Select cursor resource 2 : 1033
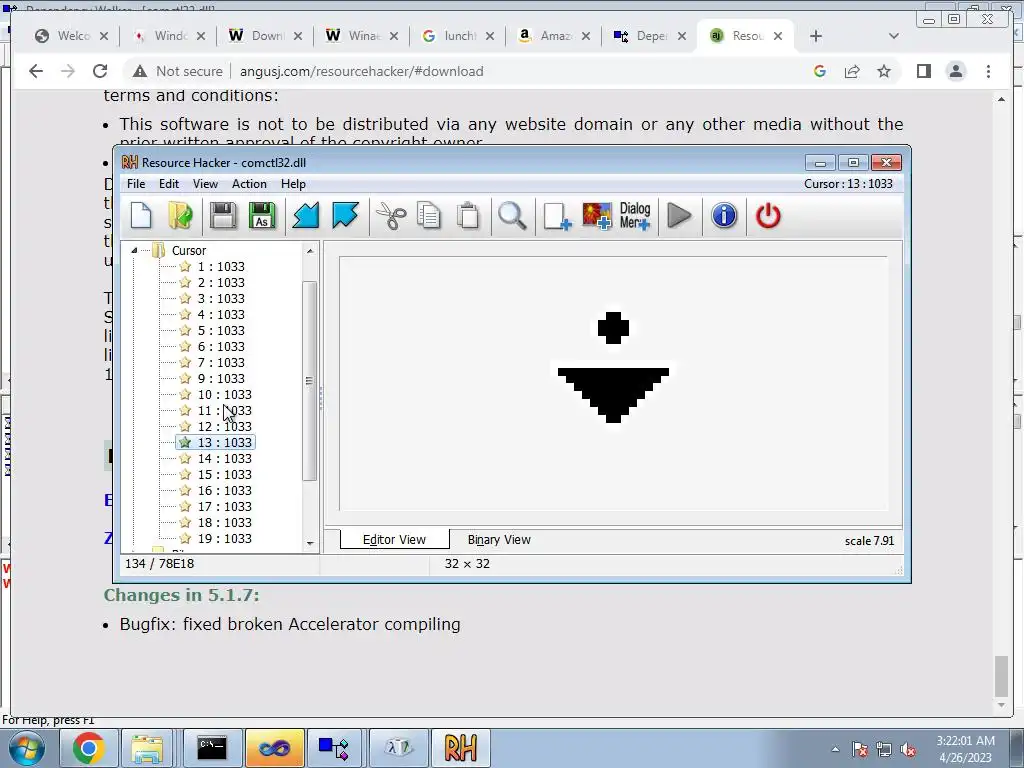 tap(221, 283)
